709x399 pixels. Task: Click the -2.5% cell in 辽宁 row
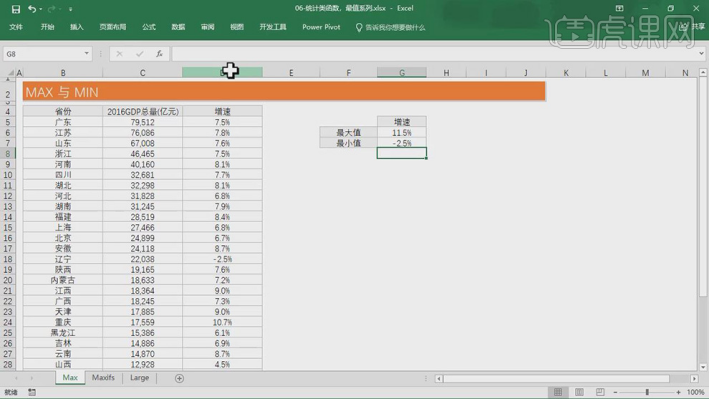pyautogui.click(x=222, y=259)
